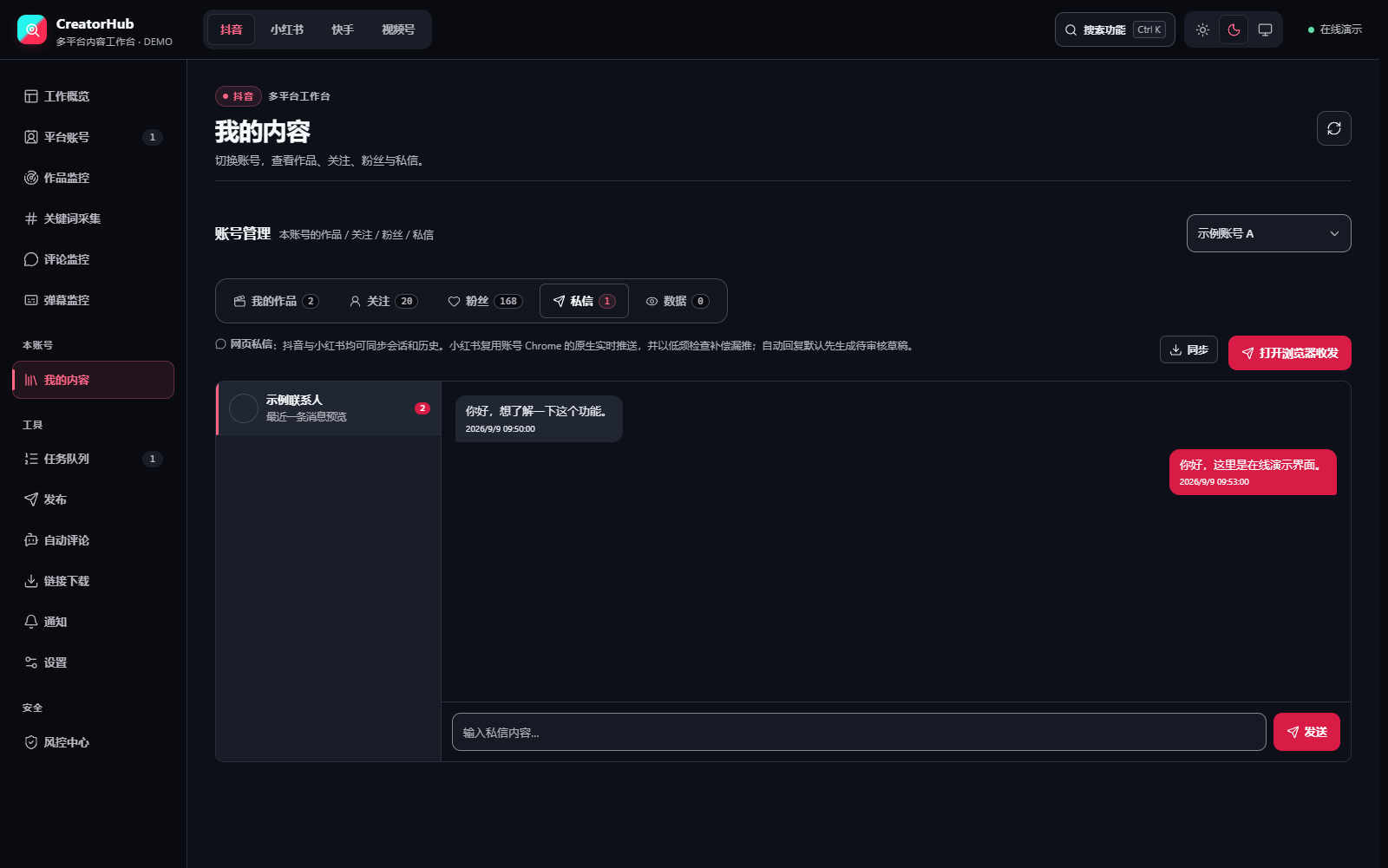
Task: Click the 风控中心 shield icon
Action: 31,742
